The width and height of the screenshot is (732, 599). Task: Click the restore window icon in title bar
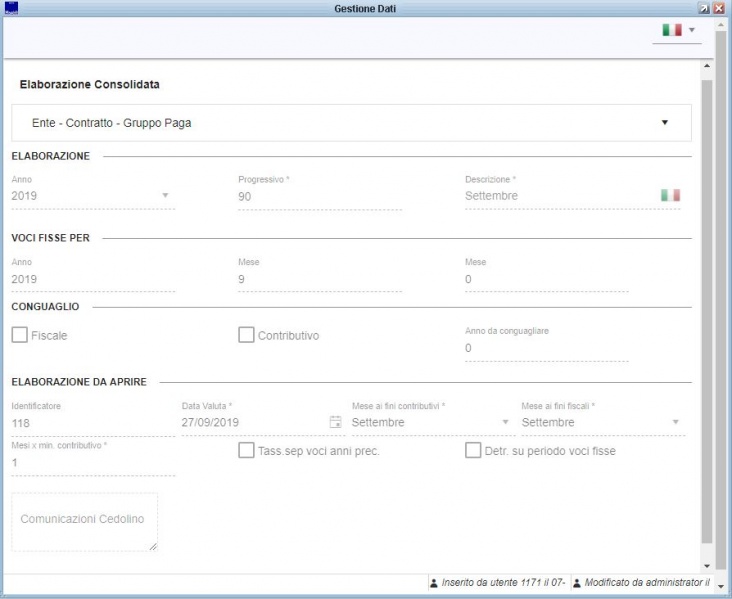coord(704,8)
